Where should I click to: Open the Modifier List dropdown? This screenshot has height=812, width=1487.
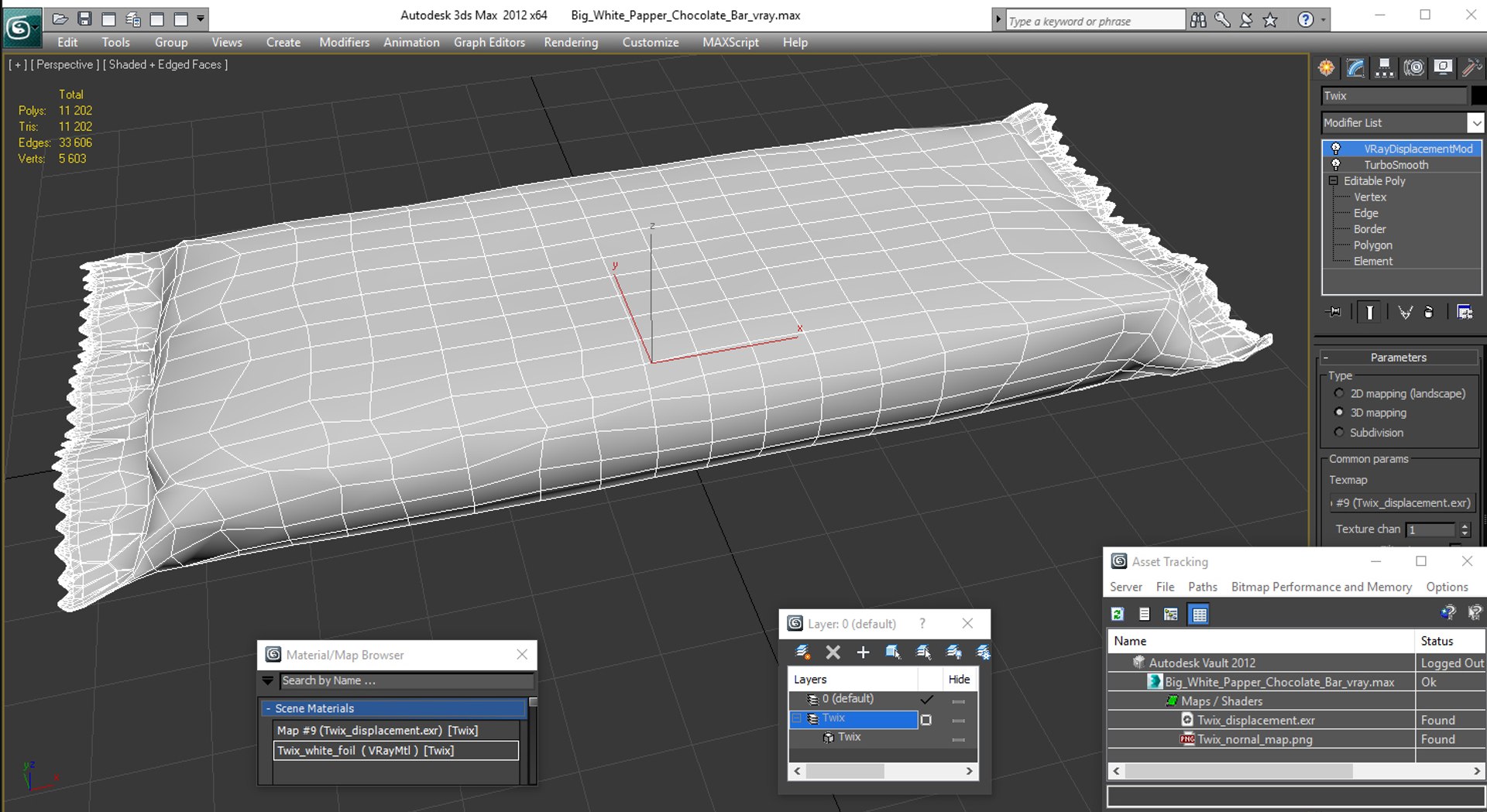pyautogui.click(x=1476, y=123)
